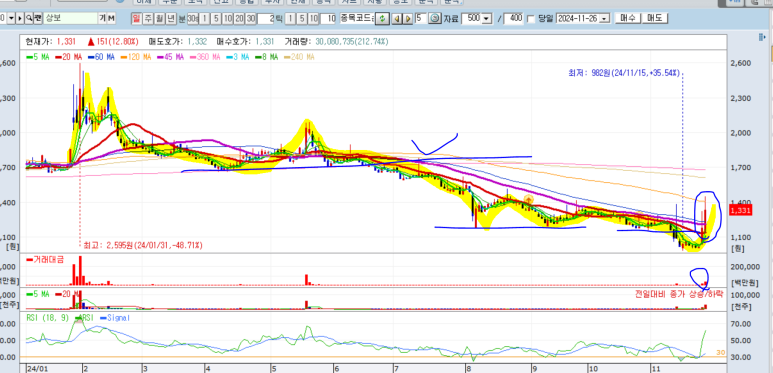The image size is (773, 373).
Task: Select the 일 daily chart period toggle
Action: (136, 18)
